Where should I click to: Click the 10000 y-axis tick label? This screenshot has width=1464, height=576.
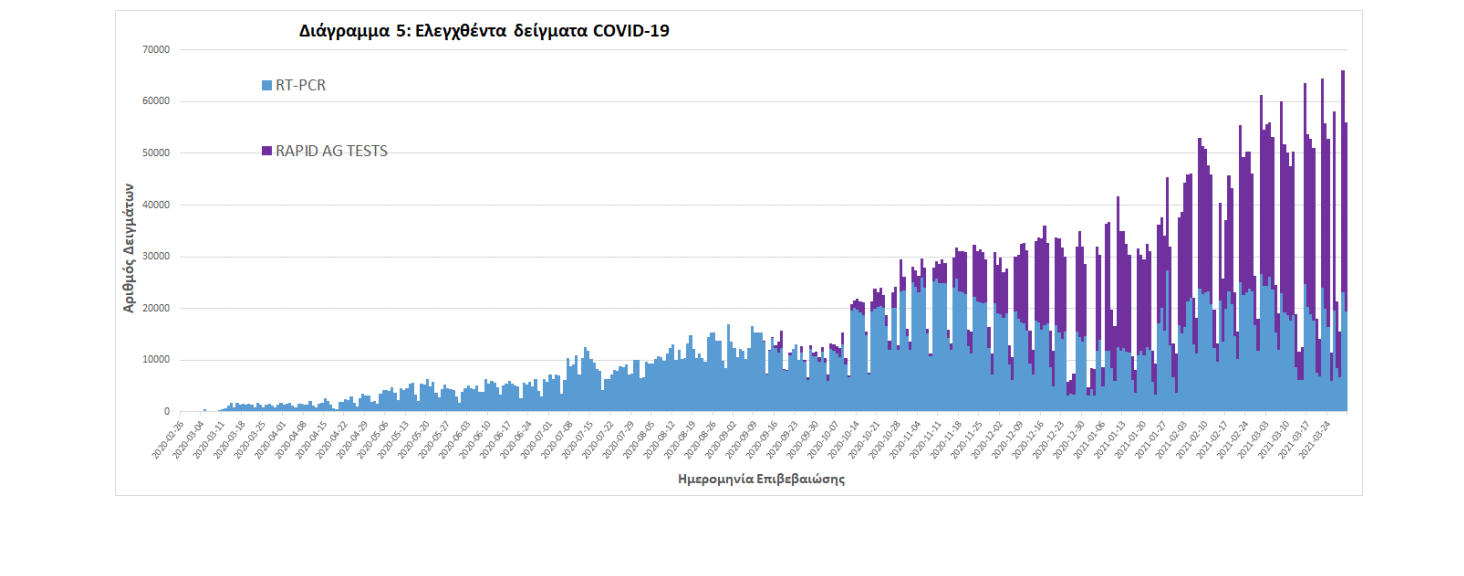pyautogui.click(x=156, y=360)
